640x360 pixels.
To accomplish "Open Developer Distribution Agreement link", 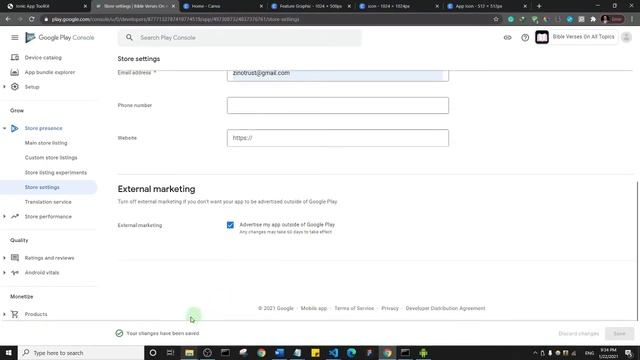I will [445, 308].
